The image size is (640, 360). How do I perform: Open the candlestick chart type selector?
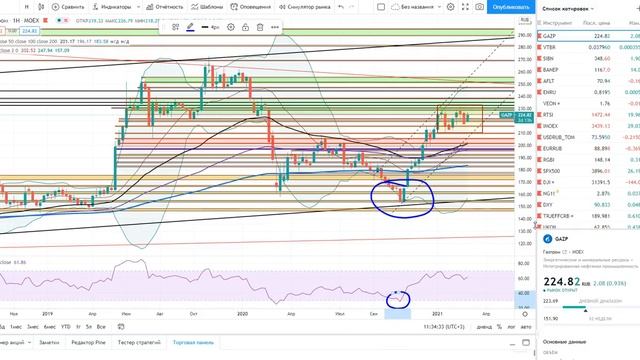(41, 7)
